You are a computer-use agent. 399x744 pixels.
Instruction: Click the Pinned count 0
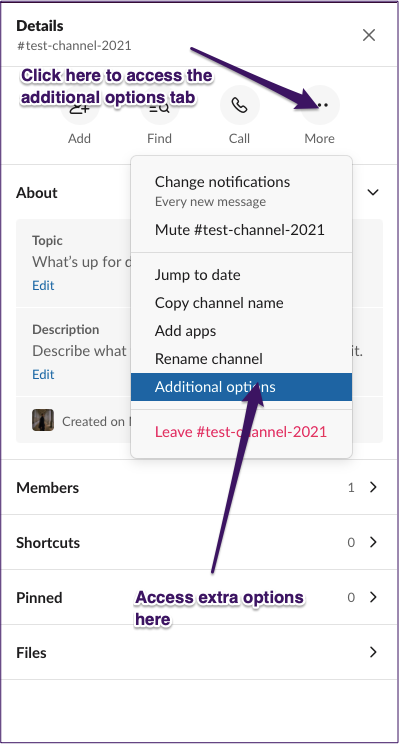[x=351, y=598]
